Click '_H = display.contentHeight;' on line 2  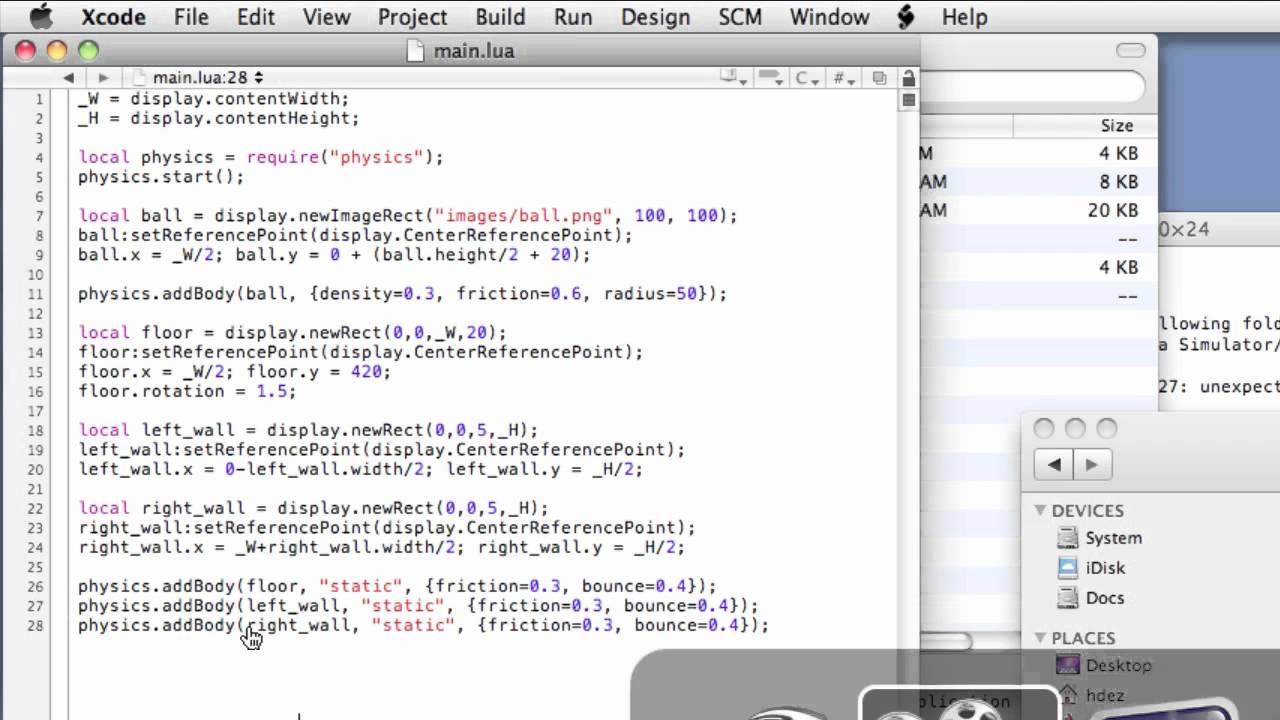[x=218, y=118]
